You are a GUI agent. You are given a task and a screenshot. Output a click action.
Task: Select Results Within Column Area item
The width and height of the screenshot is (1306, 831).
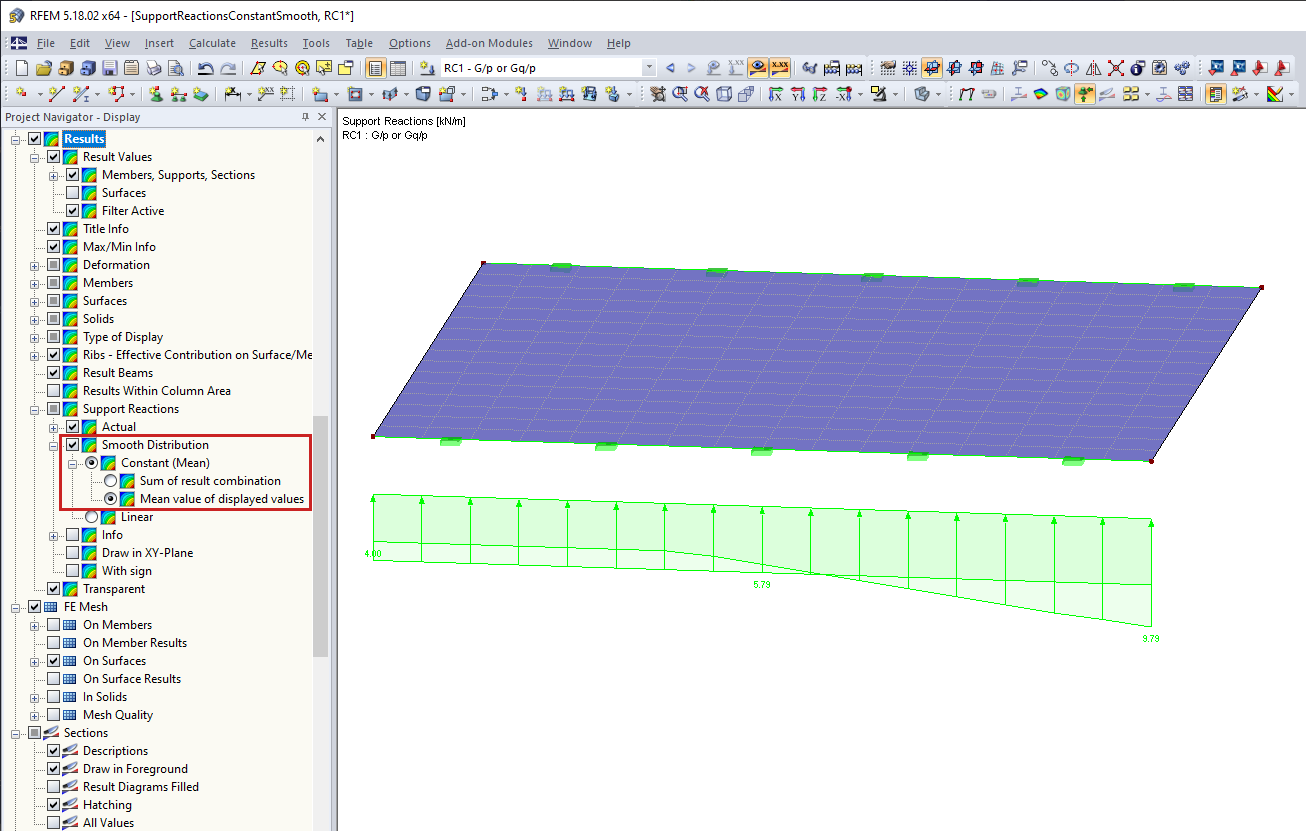(157, 391)
